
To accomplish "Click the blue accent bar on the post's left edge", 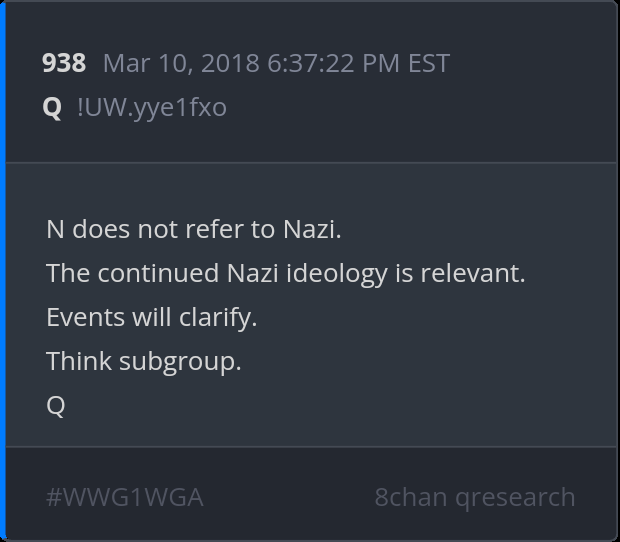I will [3, 271].
